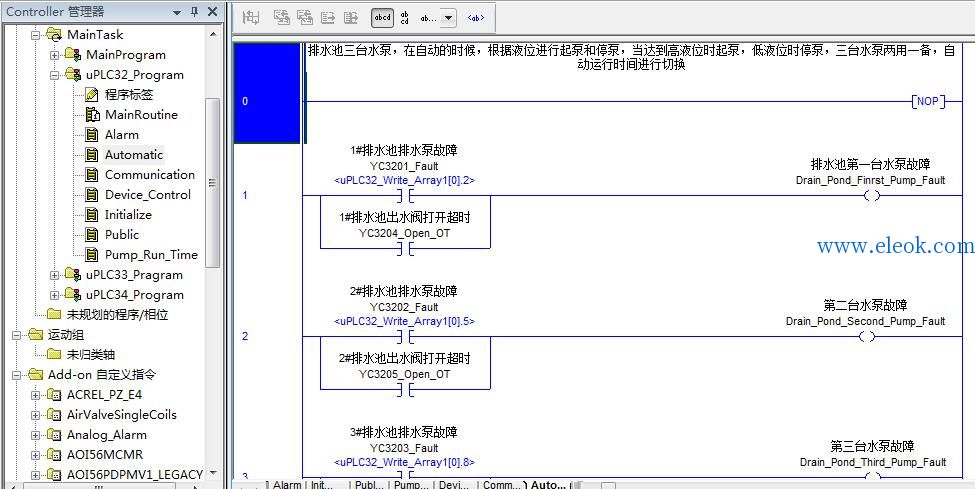Pin the Controller Organizer panel
Image resolution: width=975 pixels, height=489 pixels.
point(195,11)
